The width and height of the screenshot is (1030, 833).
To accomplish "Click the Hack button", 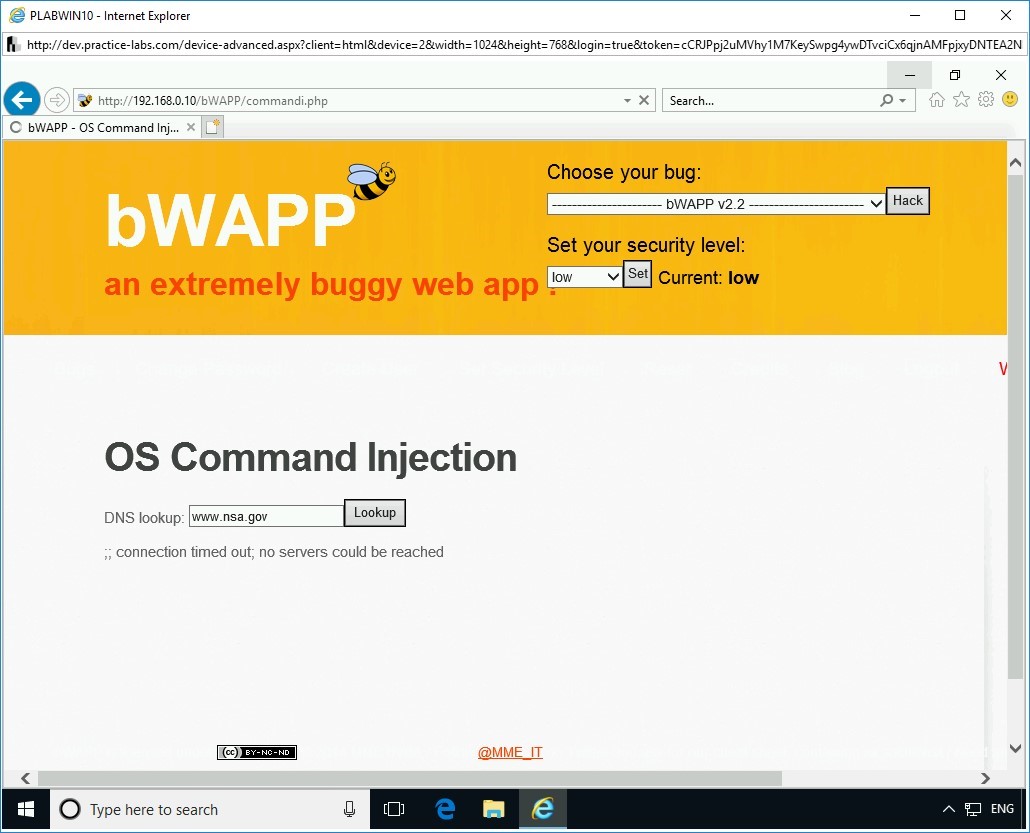I will click(906, 201).
